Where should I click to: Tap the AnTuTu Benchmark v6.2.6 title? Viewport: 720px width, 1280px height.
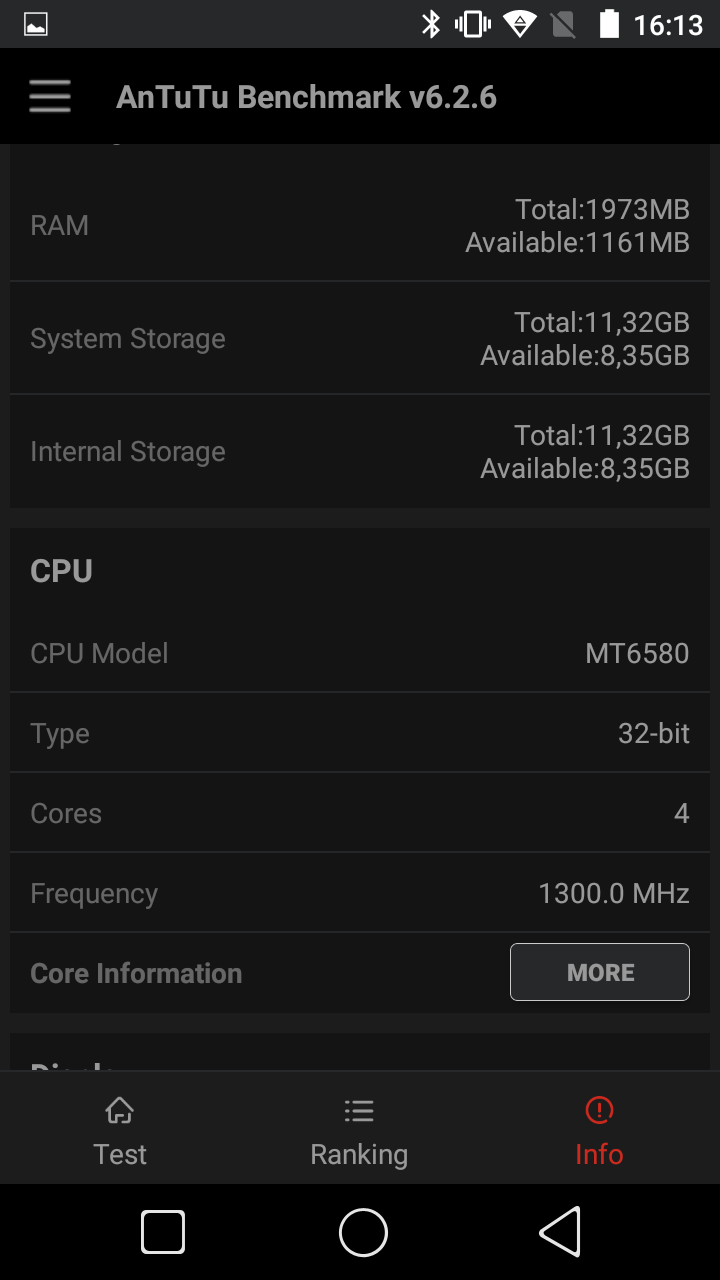[x=306, y=97]
